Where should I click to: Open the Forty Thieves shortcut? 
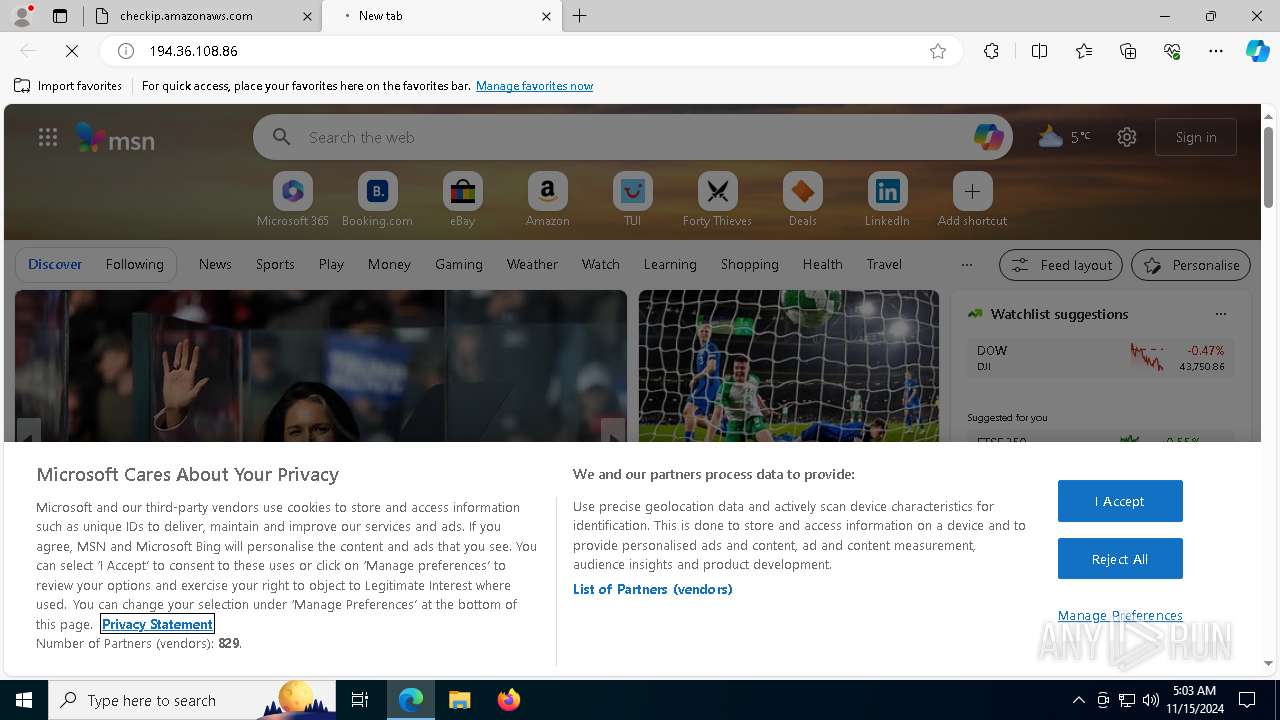click(x=717, y=199)
